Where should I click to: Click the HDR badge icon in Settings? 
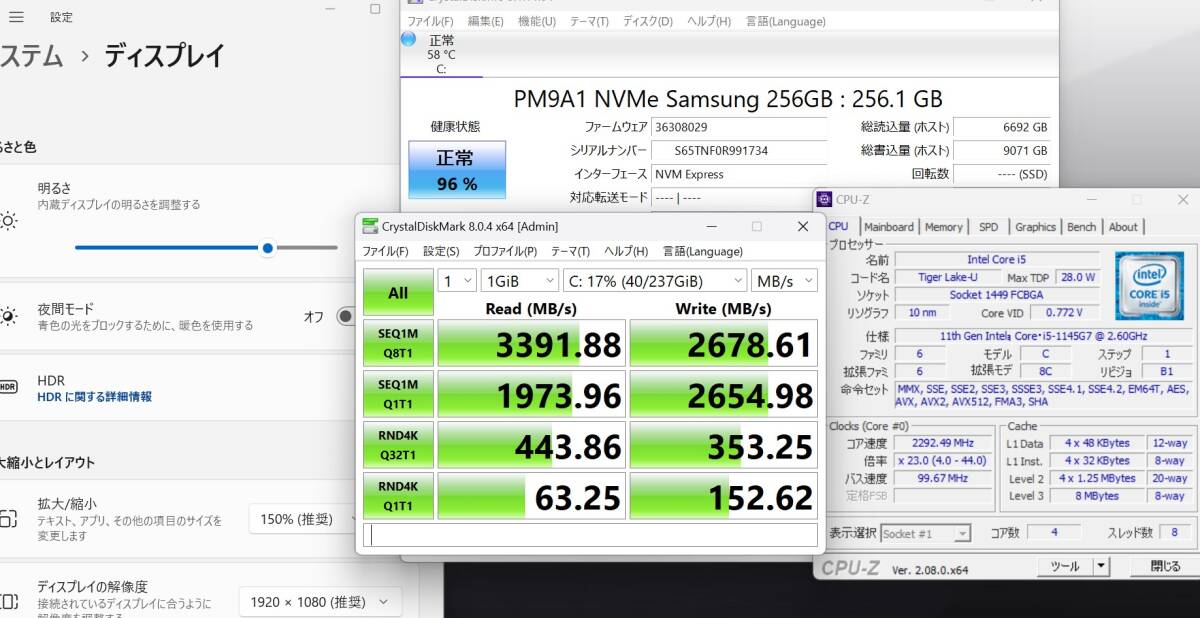(8, 387)
